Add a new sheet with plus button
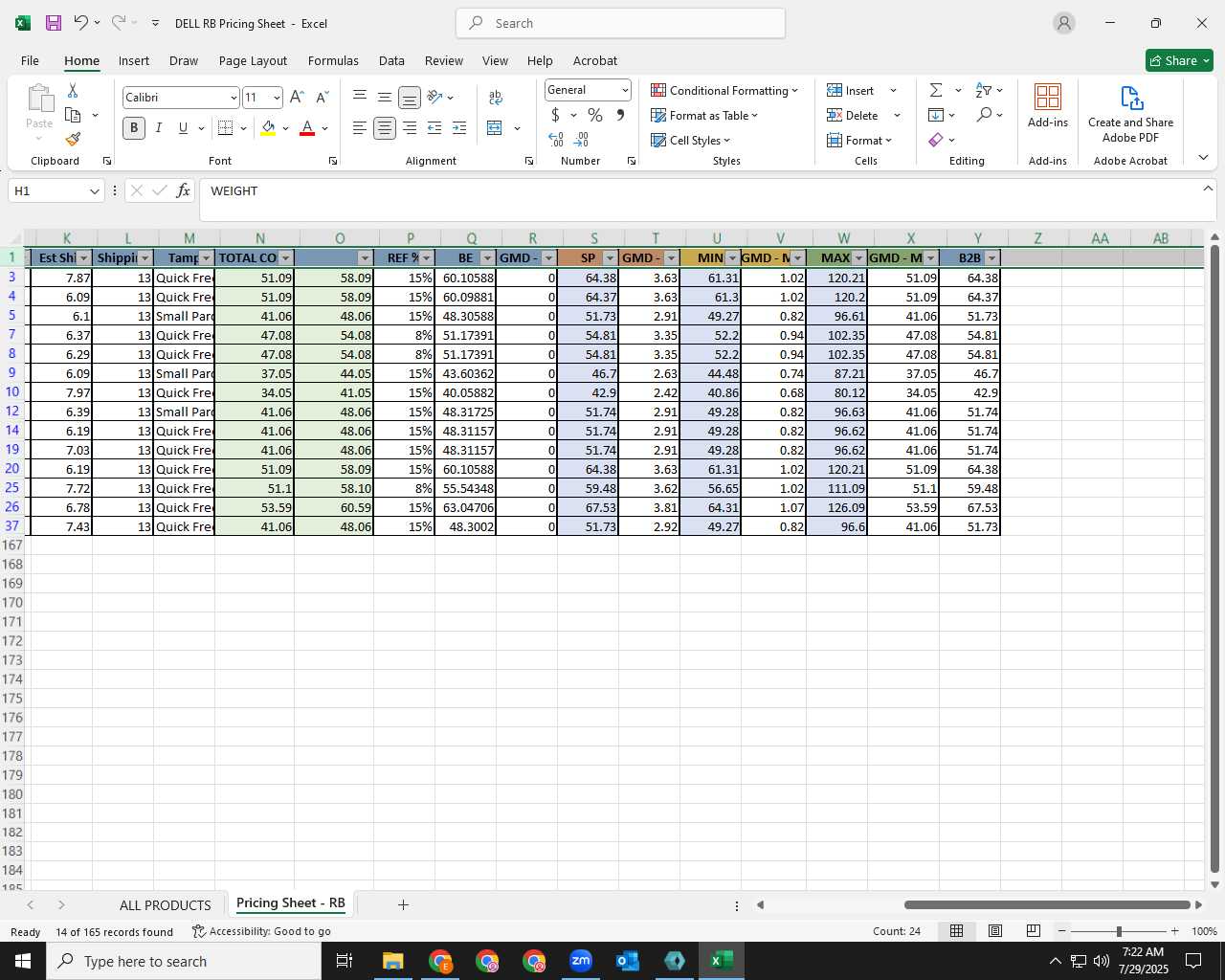Viewport: 1225px width, 980px height. (x=403, y=904)
